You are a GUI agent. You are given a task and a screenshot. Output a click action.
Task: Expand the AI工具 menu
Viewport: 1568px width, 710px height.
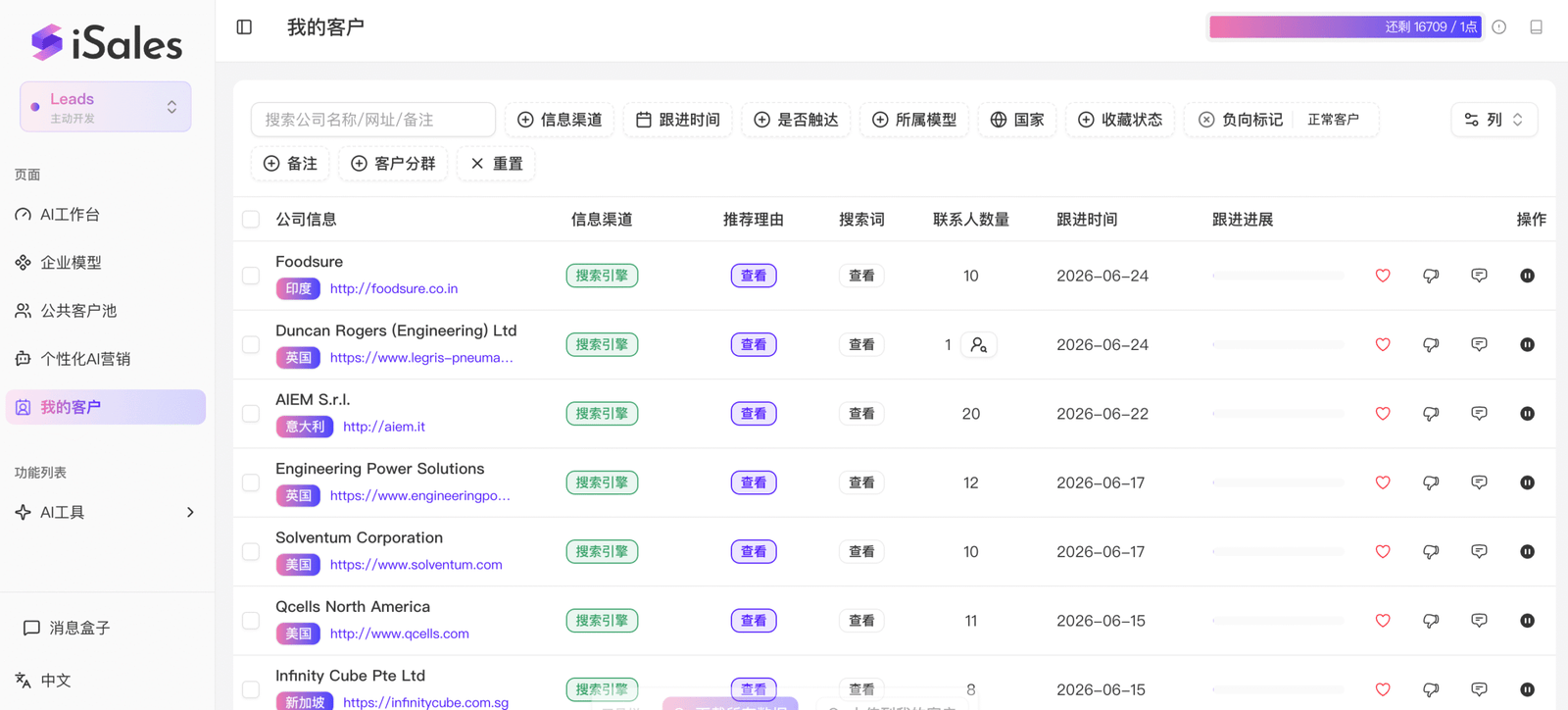tap(106, 512)
